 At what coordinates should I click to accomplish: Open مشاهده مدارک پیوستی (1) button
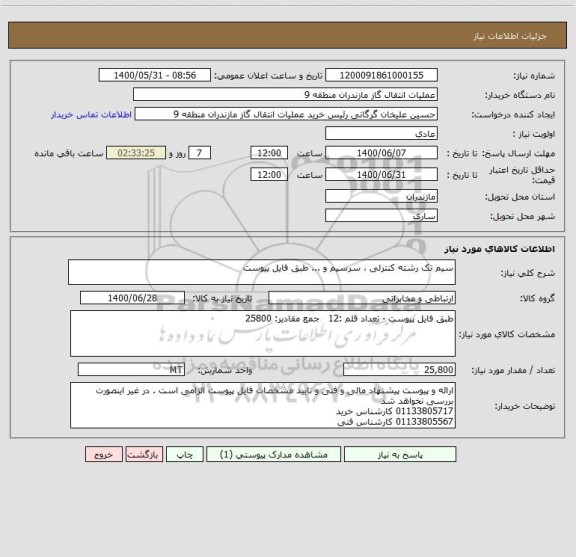pos(274,454)
